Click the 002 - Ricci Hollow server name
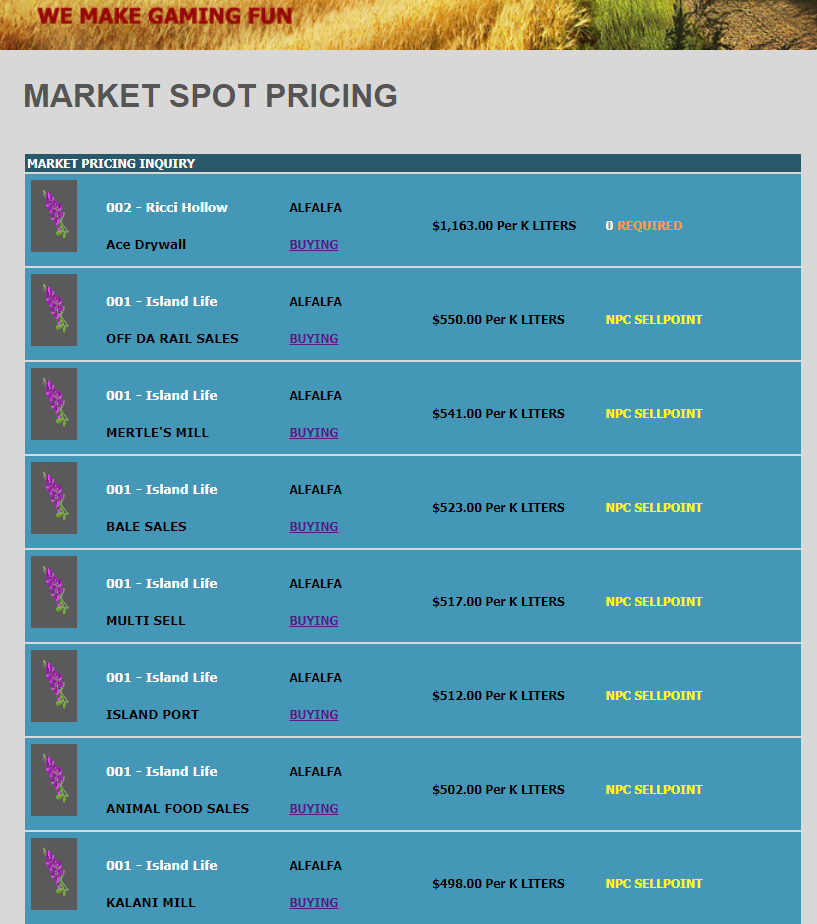This screenshot has height=924, width=817. [167, 208]
